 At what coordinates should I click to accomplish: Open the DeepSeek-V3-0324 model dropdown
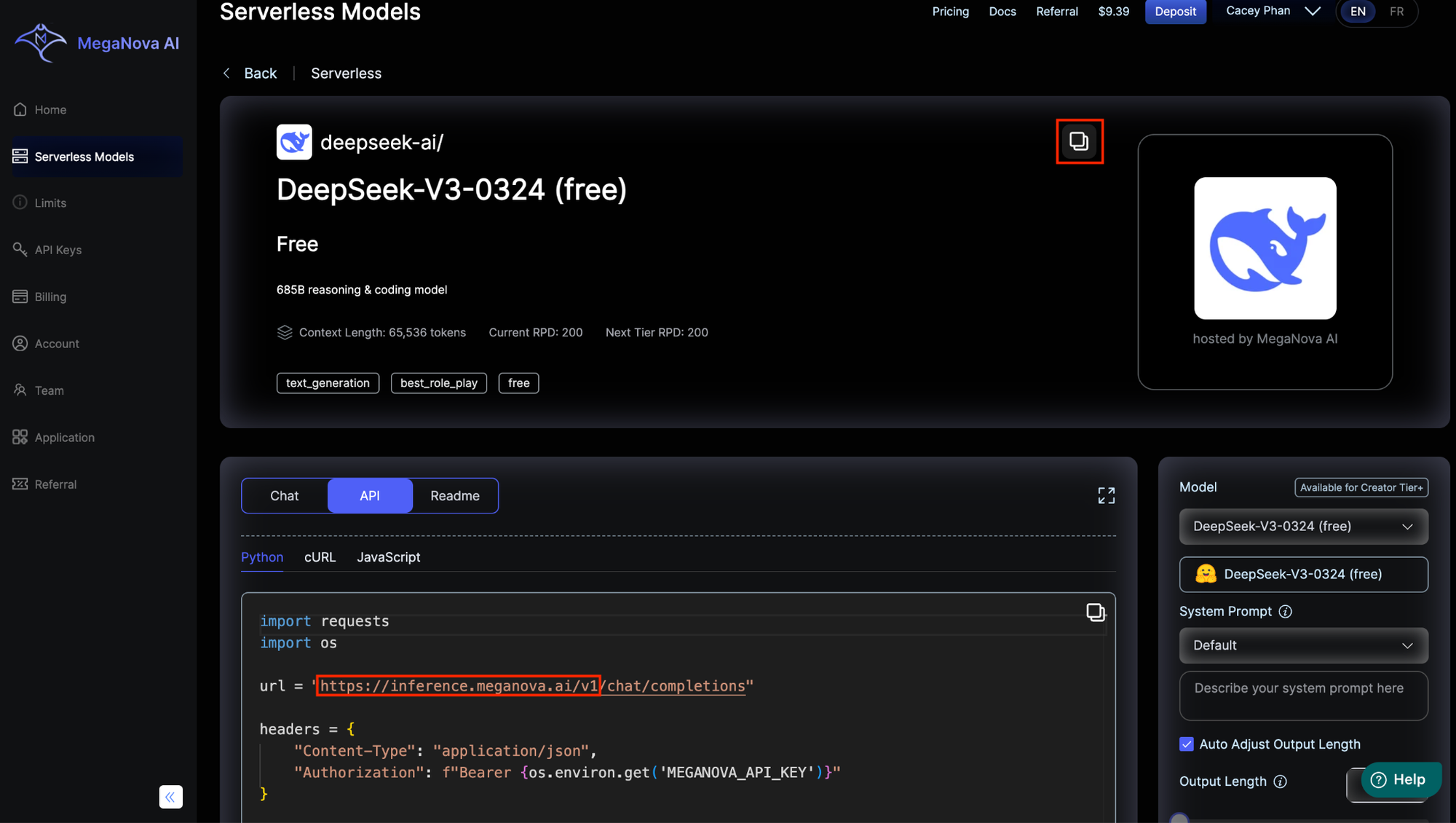click(1303, 527)
